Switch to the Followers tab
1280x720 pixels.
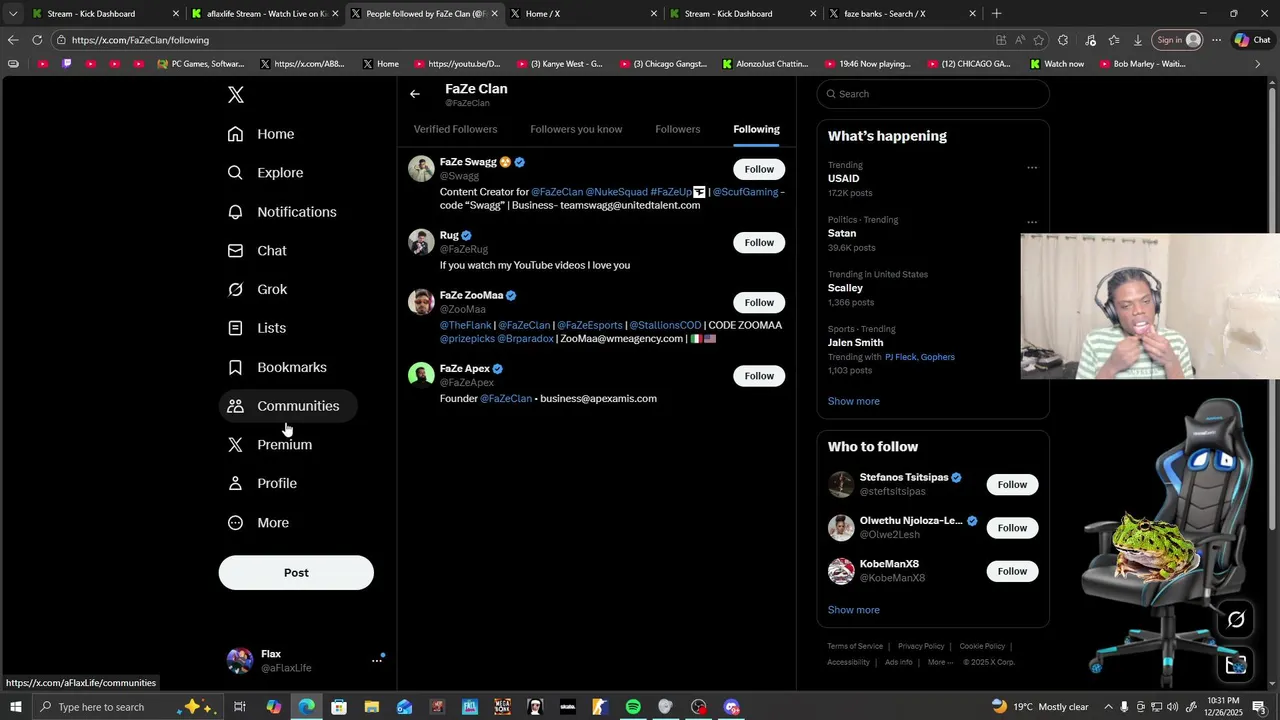click(678, 129)
